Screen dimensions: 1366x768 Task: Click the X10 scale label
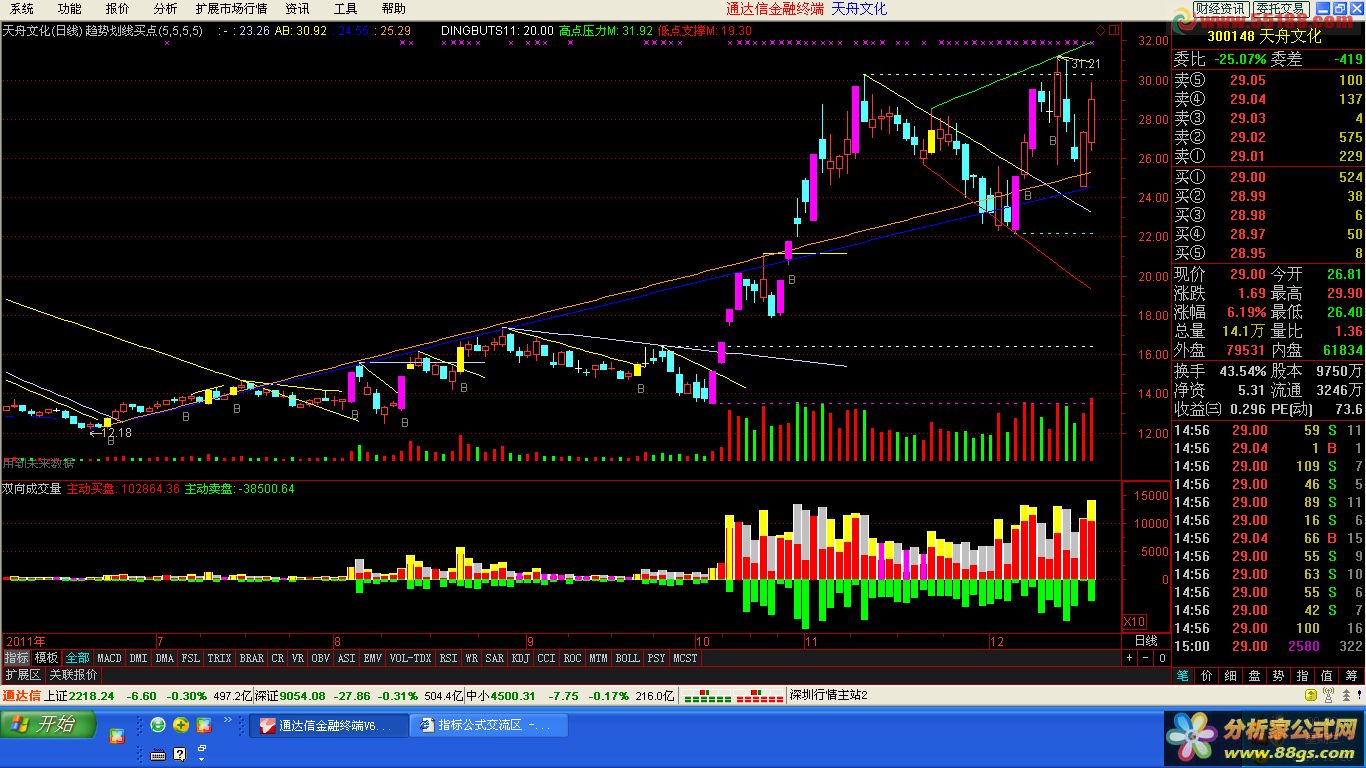1134,621
